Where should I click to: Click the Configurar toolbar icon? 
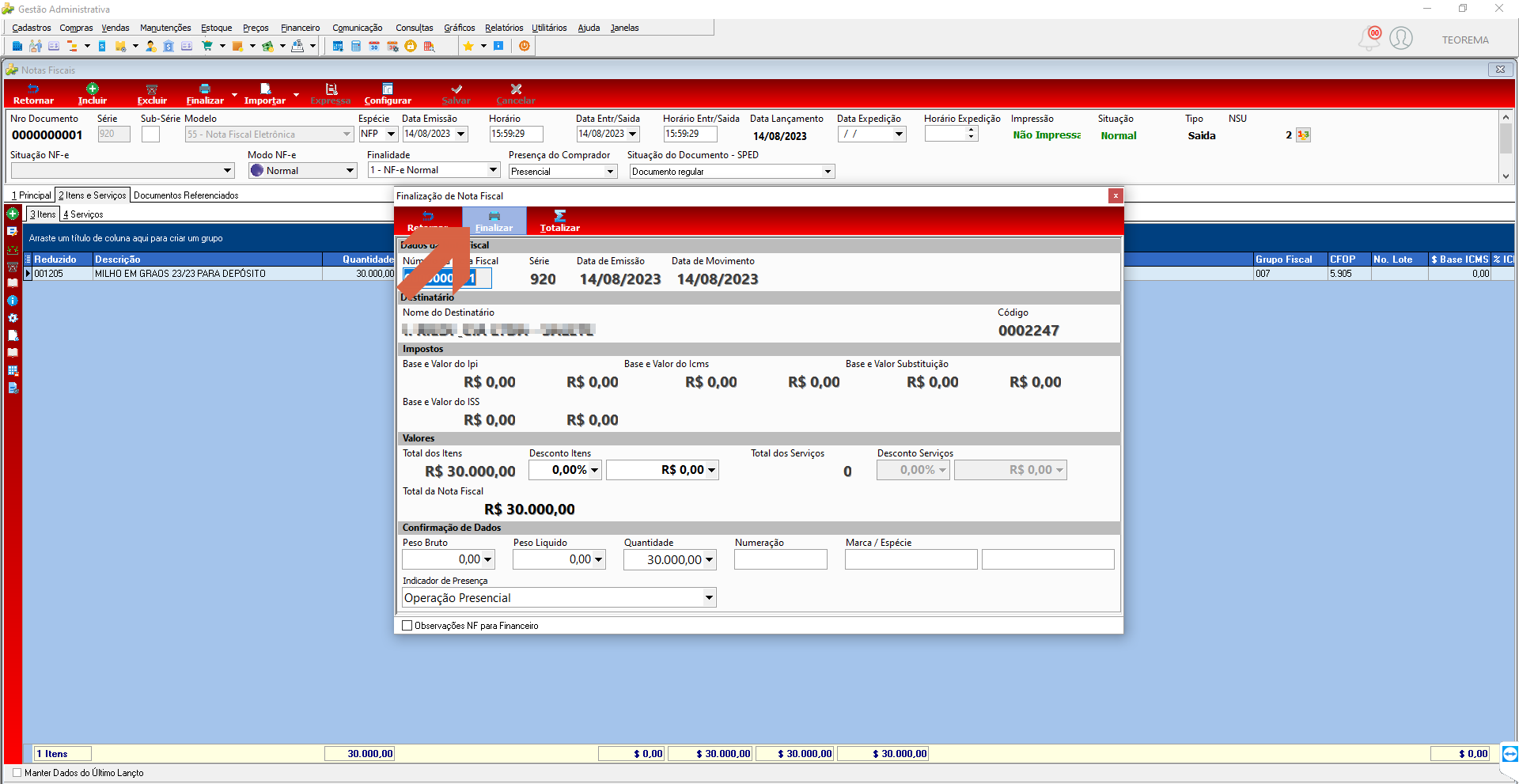[x=388, y=89]
